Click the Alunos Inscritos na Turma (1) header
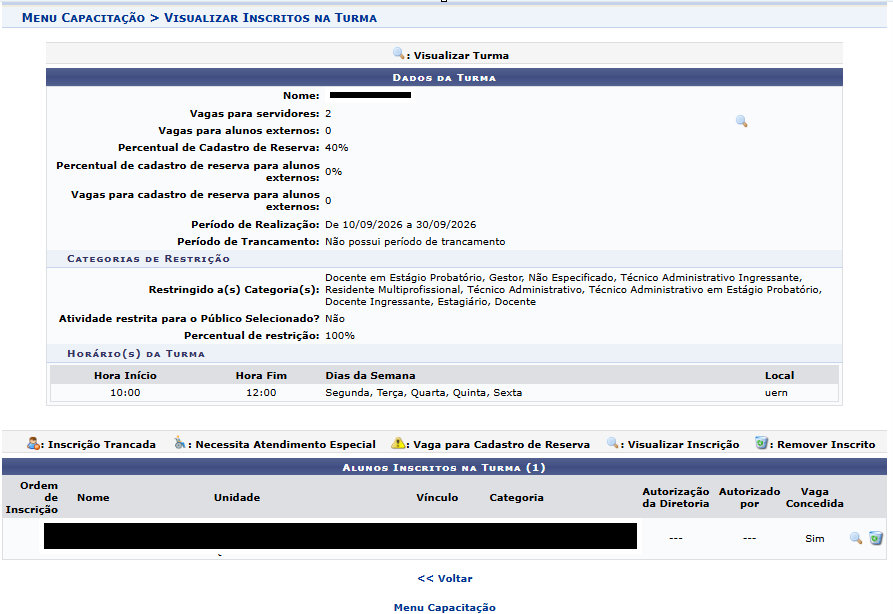Screen dimensions: 893x614 click(444, 468)
